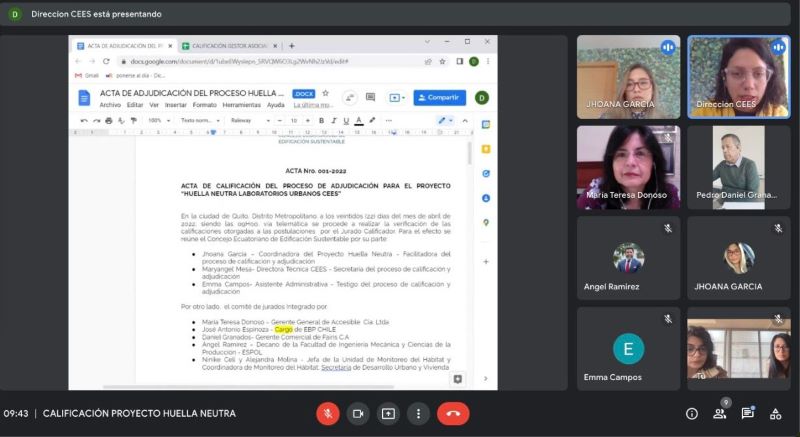Open the Activities icon in Meet
The width and height of the screenshot is (800, 437).
tap(776, 414)
